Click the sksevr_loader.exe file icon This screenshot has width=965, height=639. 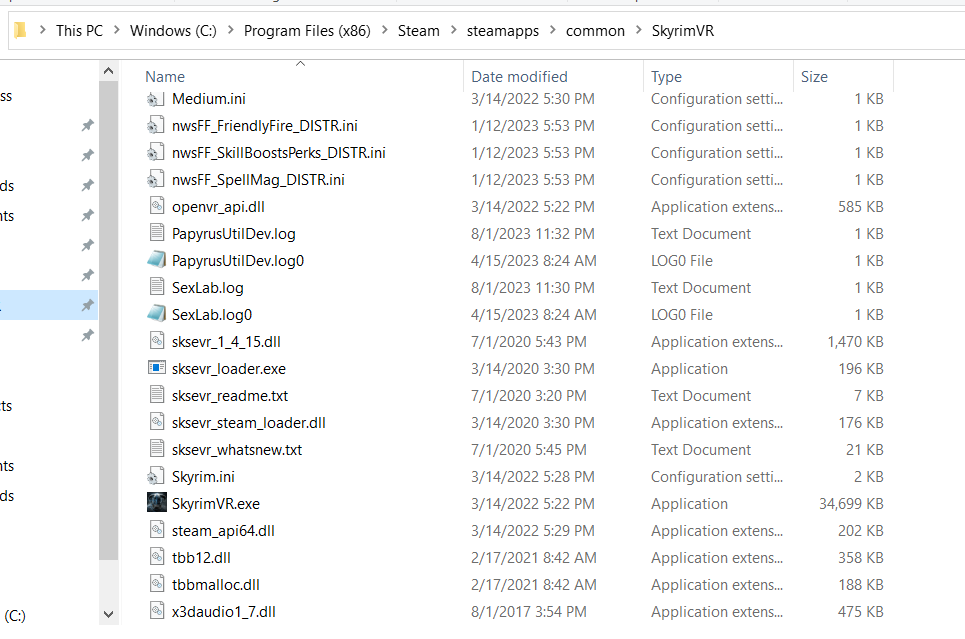click(156, 368)
